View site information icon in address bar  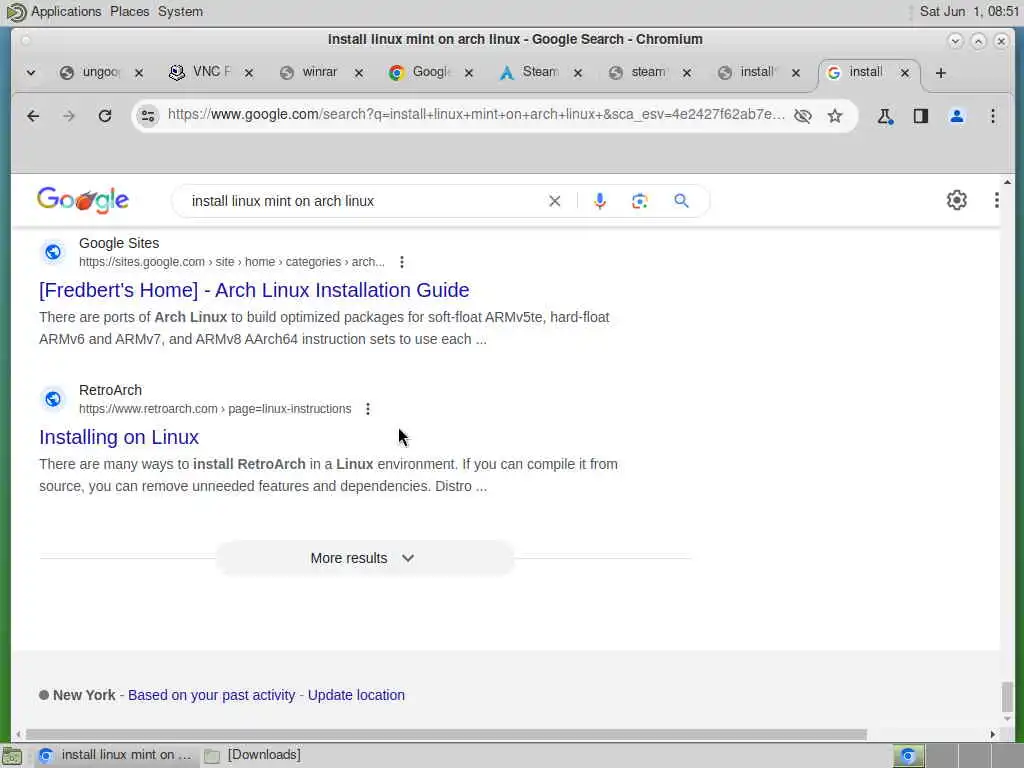tap(148, 116)
